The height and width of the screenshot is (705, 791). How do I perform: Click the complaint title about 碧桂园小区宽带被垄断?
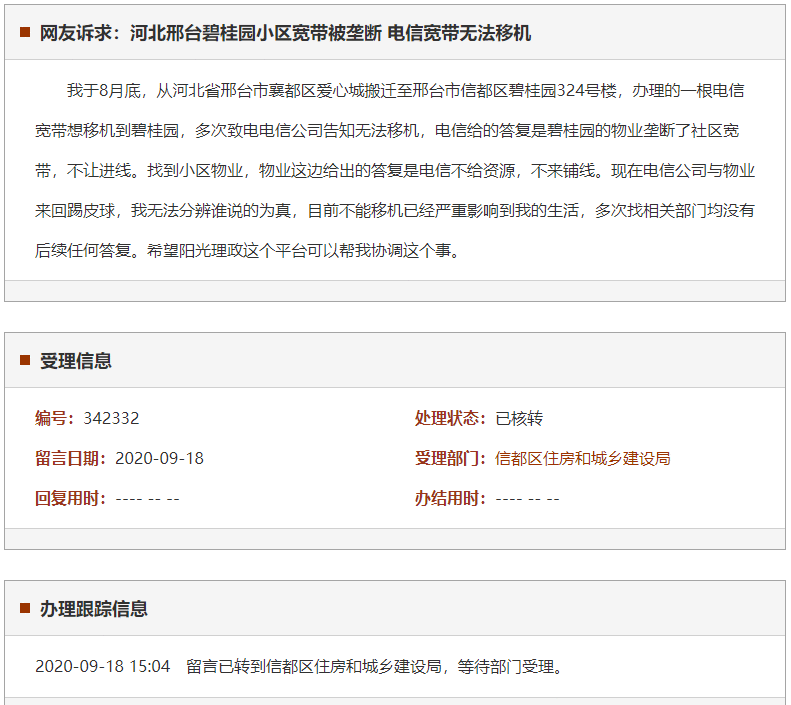[285, 33]
